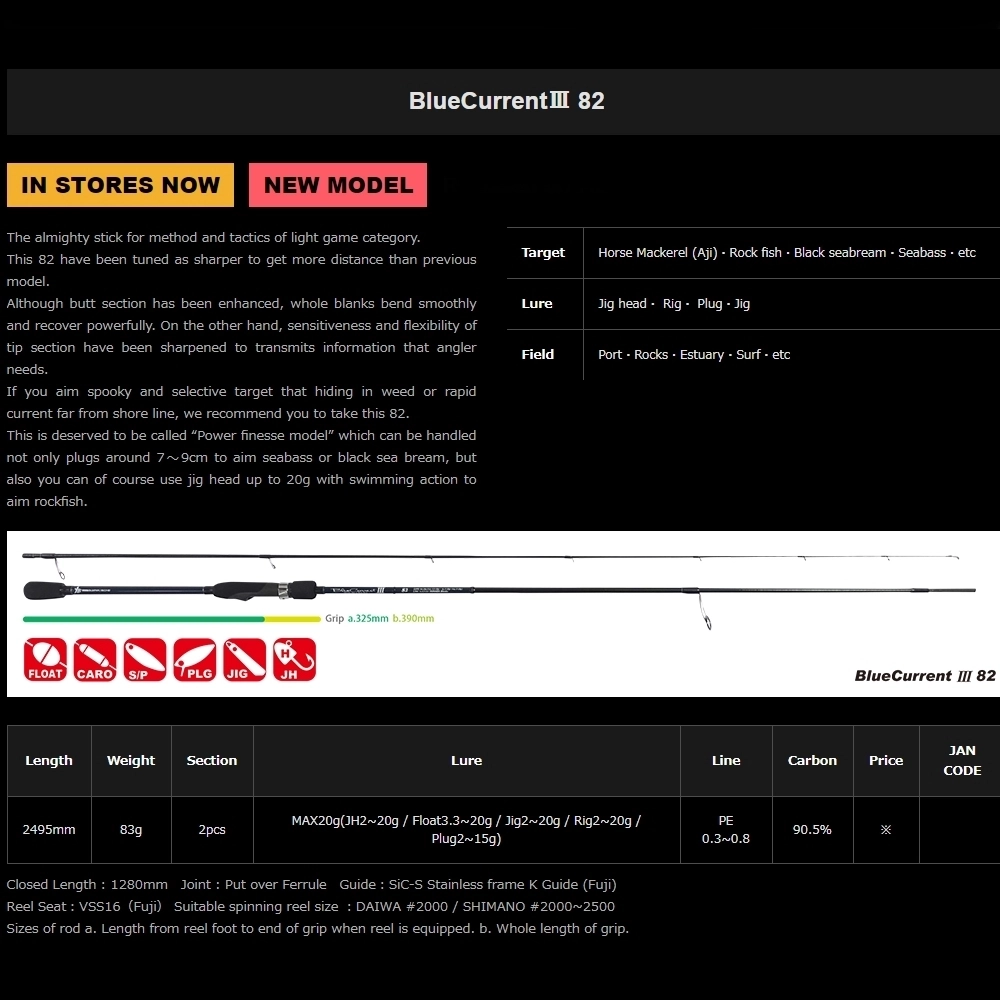Viewport: 1000px width, 1000px height.
Task: Click the Suitable spinning reel size text
Action: click(x=395, y=907)
